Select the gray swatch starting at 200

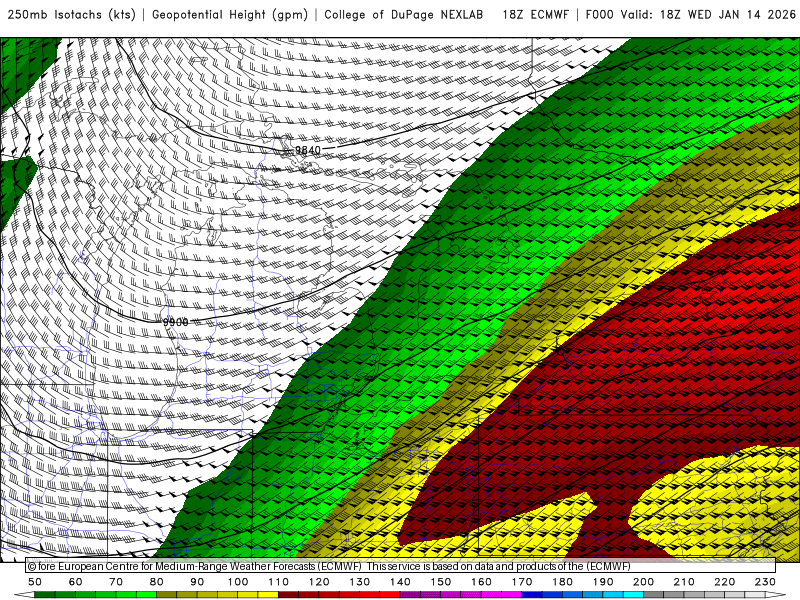(x=654, y=595)
